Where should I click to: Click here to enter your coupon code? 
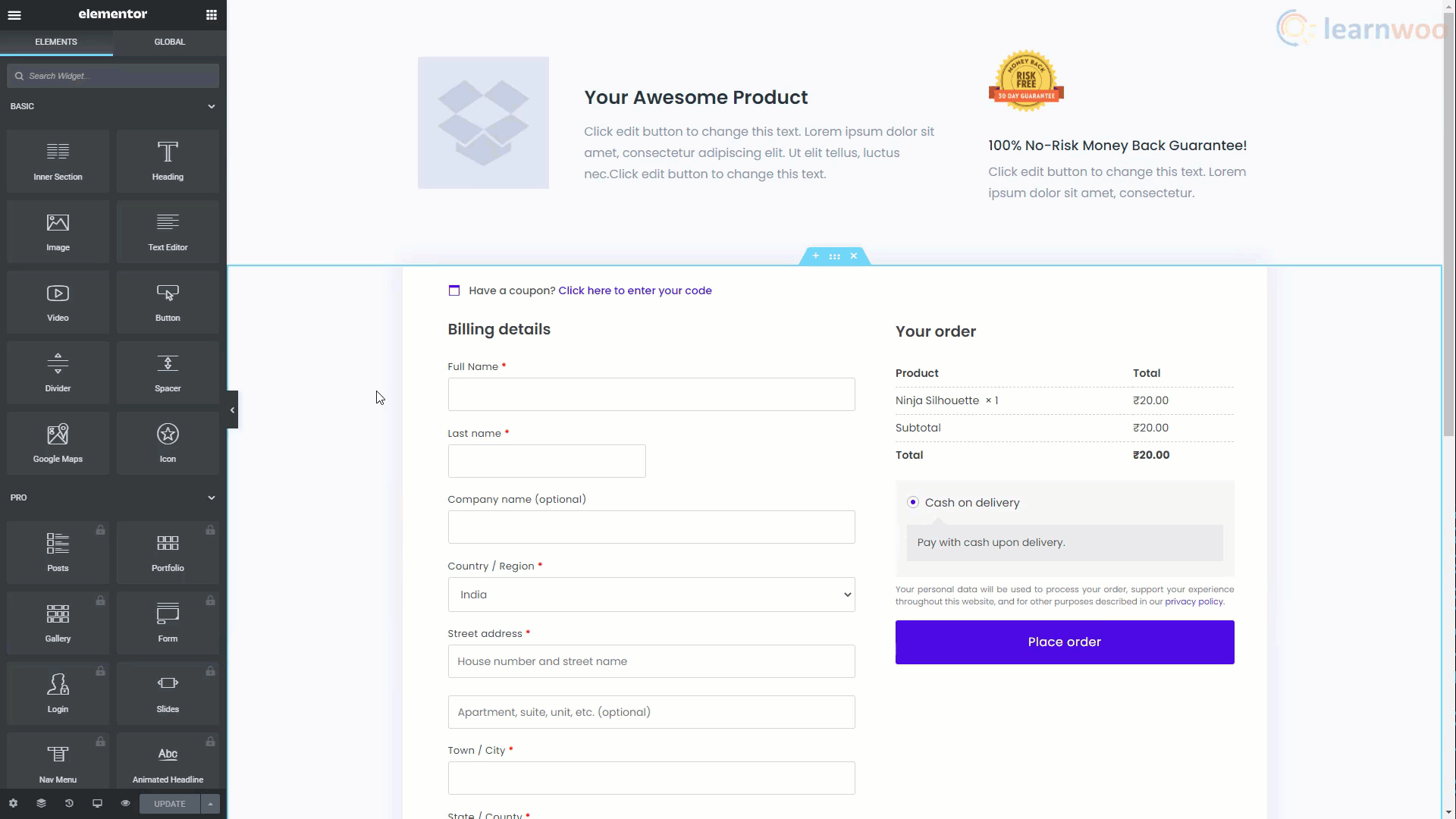point(636,290)
